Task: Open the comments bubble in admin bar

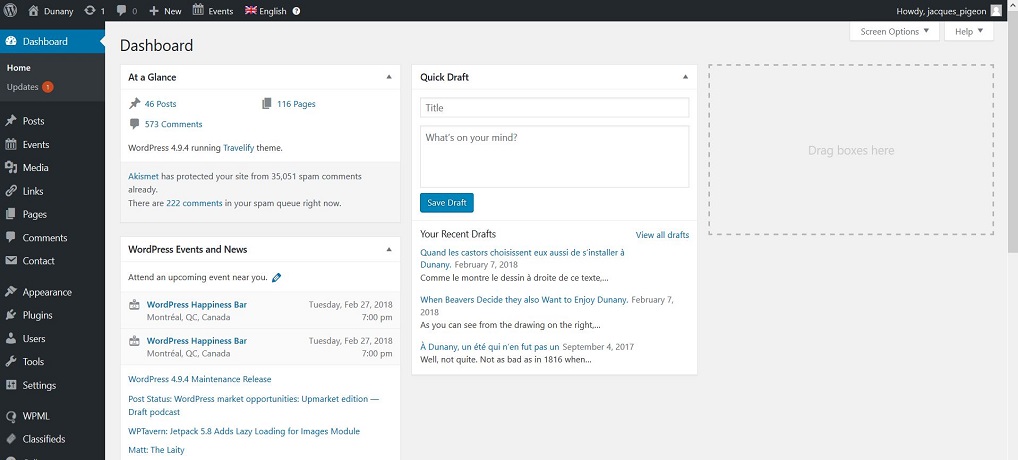Action: coord(122,11)
